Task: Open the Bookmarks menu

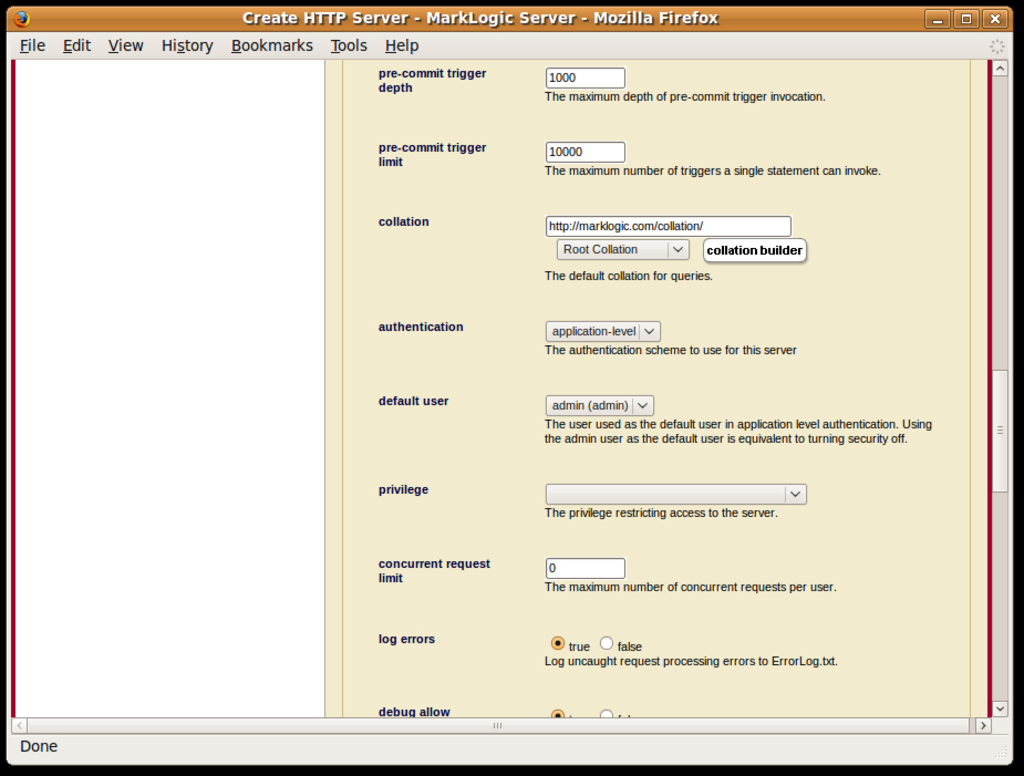Action: (x=272, y=46)
